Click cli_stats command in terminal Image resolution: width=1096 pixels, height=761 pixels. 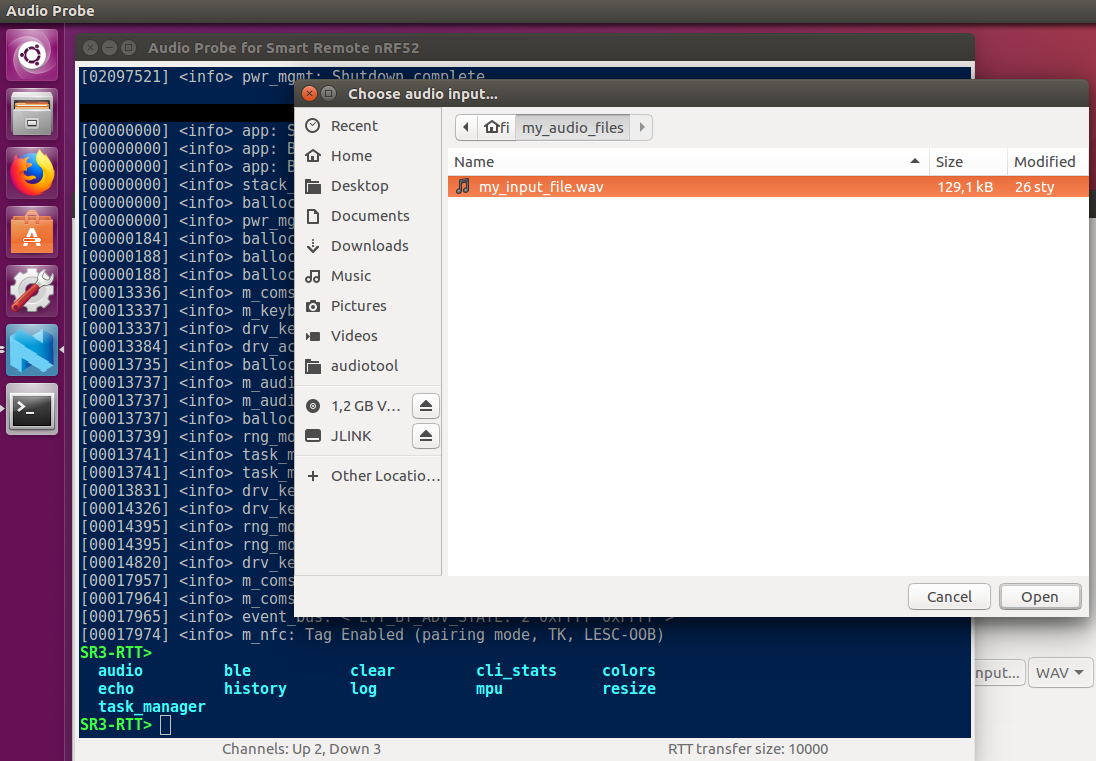point(517,671)
